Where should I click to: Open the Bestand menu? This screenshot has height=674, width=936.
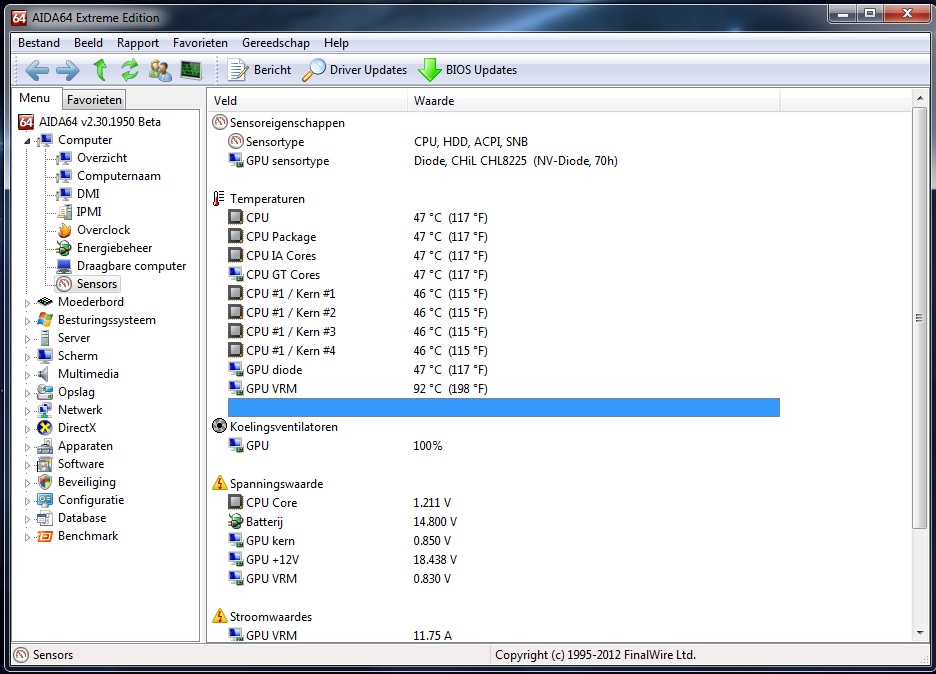point(39,43)
